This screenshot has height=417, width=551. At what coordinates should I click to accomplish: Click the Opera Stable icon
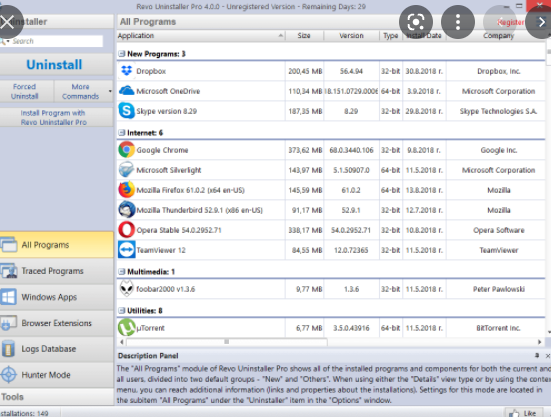coord(126,230)
